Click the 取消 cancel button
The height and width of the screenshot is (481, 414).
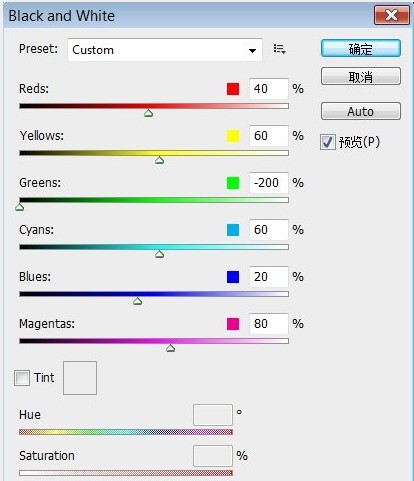point(361,76)
